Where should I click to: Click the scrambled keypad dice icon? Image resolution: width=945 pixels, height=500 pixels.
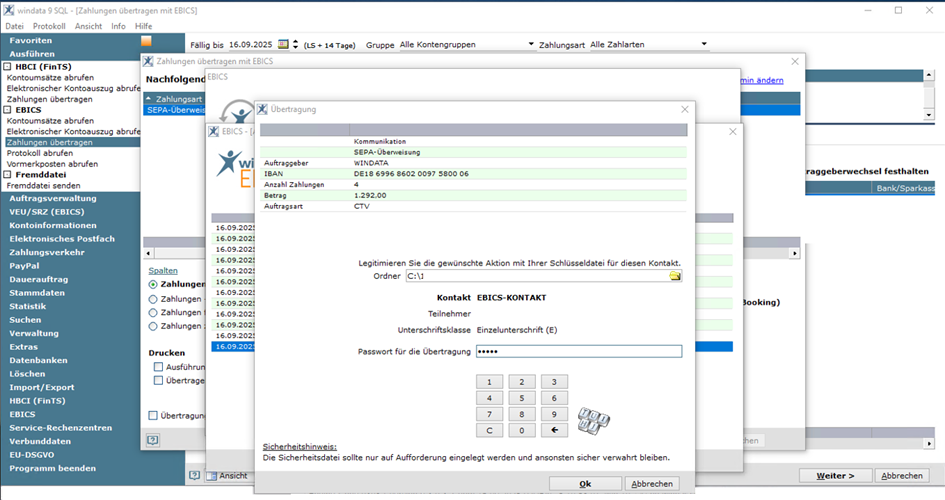click(x=593, y=419)
